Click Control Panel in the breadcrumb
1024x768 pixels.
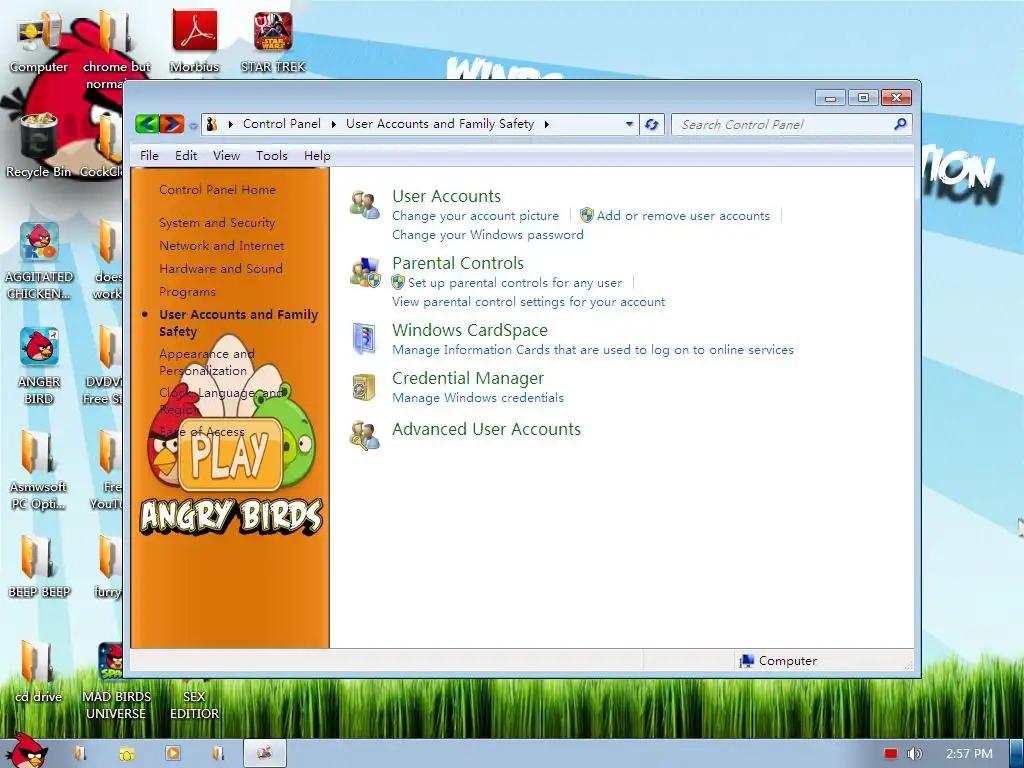pos(281,124)
